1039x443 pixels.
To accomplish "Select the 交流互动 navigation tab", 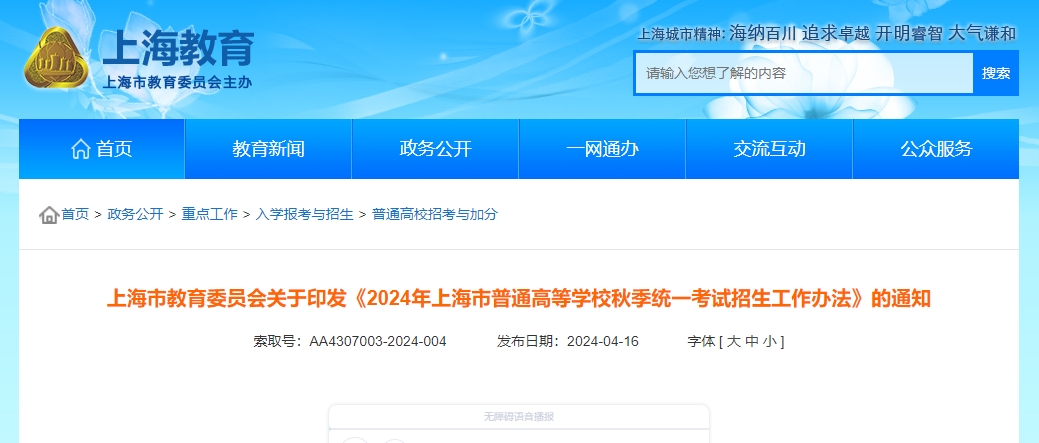I will coord(769,149).
